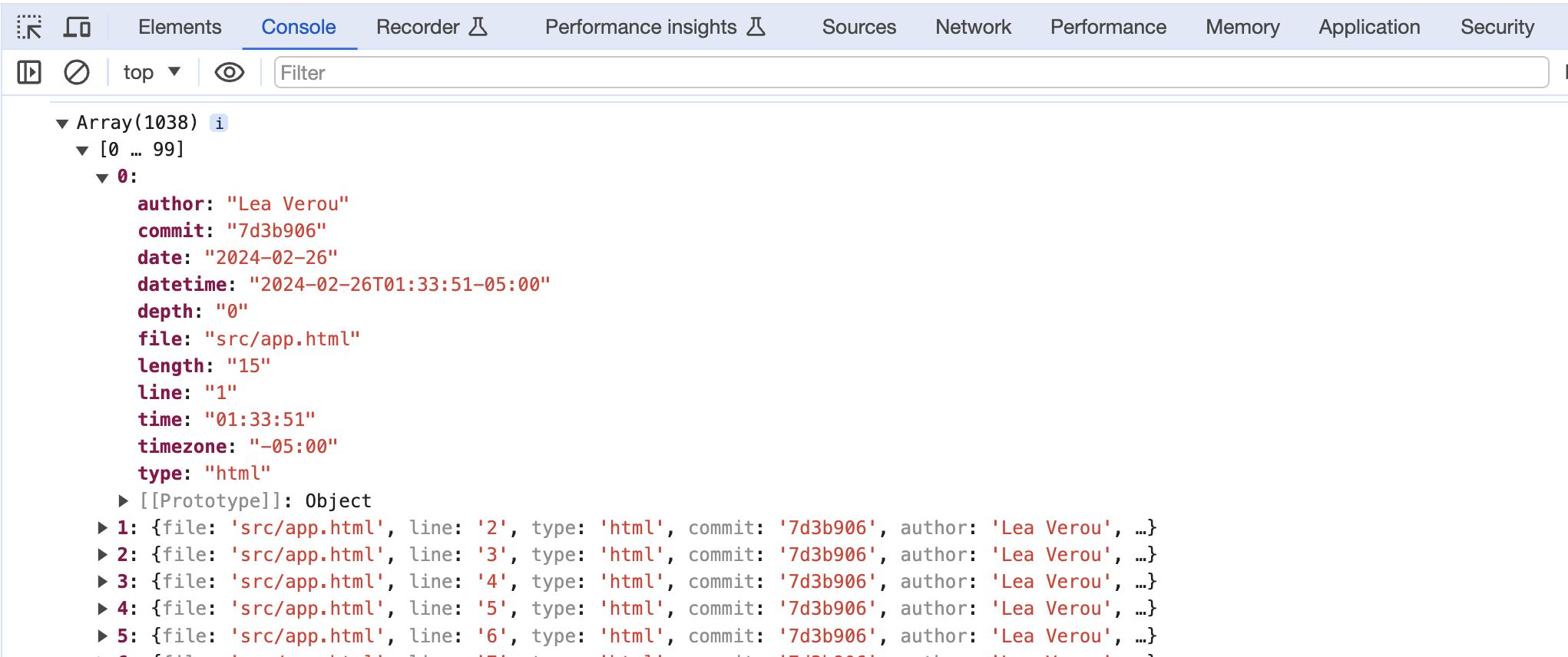Click the length value "15"

click(249, 366)
